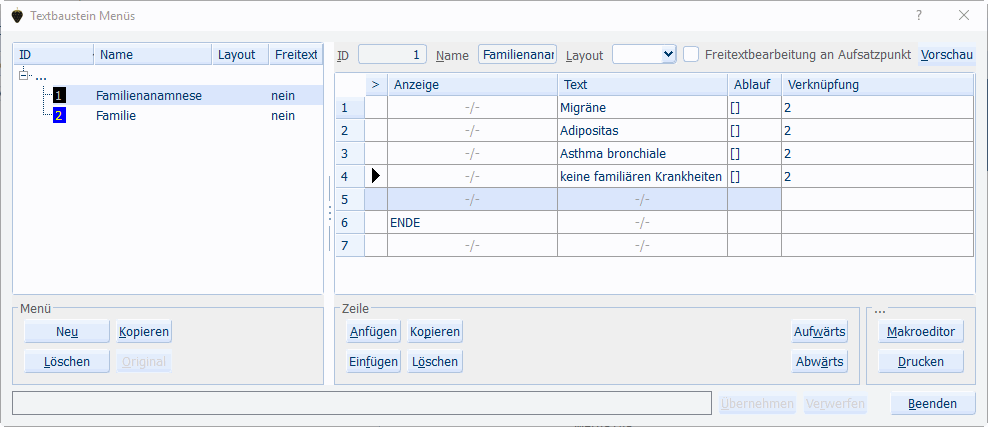This screenshot has width=988, height=427.
Task: Click the Text column header
Action: tap(643, 84)
